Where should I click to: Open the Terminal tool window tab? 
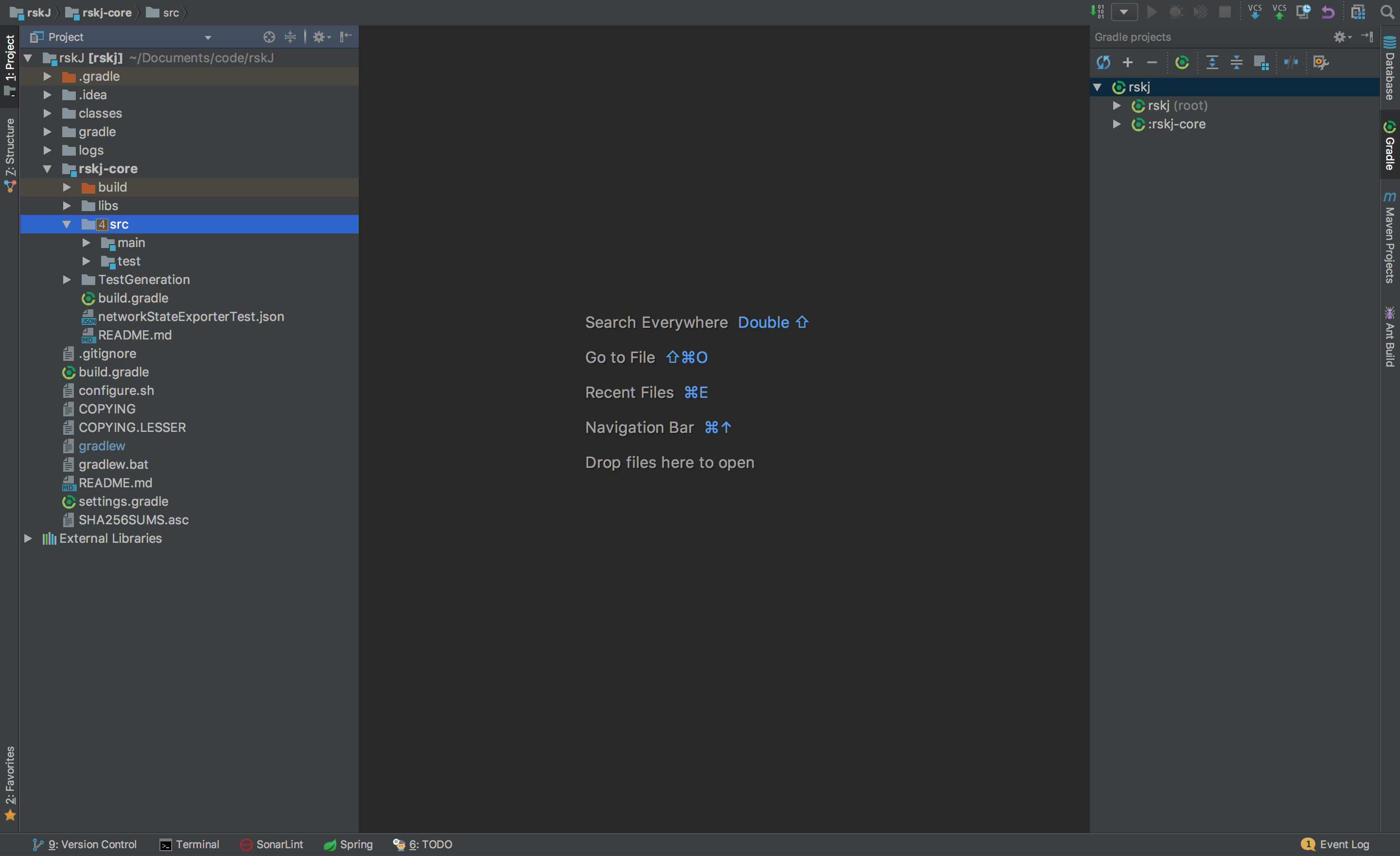point(190,844)
